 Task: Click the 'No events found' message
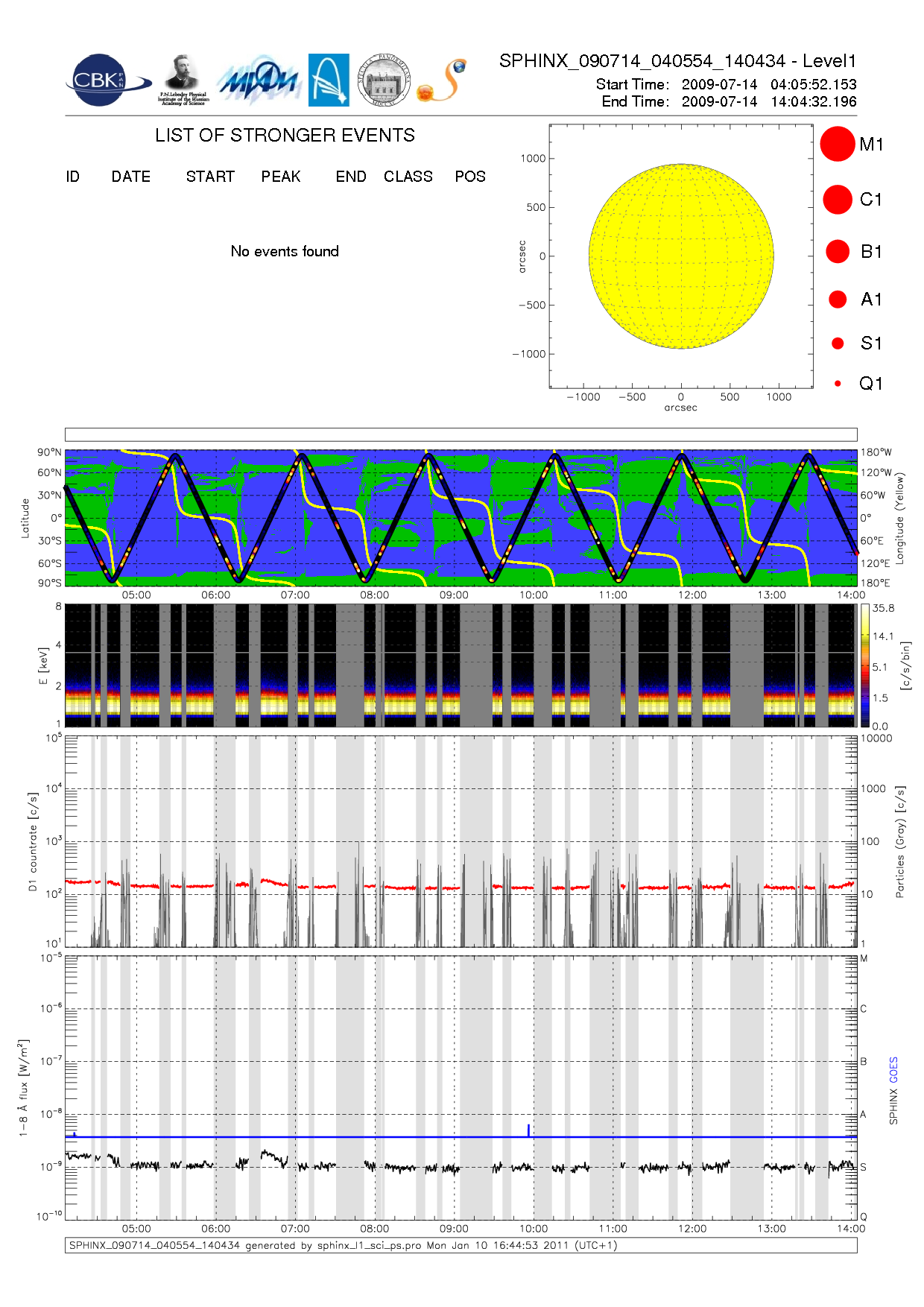[285, 251]
